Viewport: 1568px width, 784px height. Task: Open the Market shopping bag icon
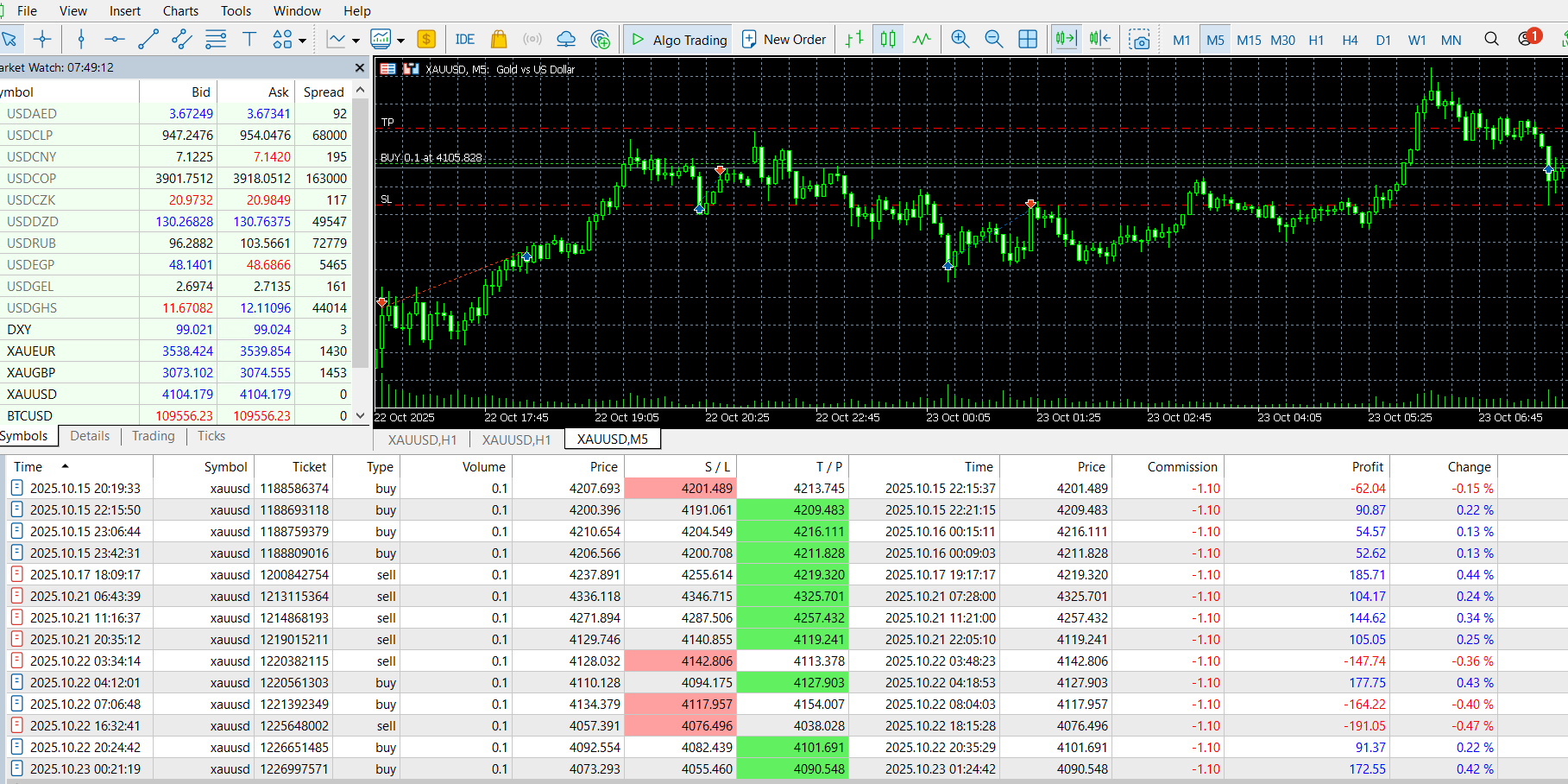(499, 40)
